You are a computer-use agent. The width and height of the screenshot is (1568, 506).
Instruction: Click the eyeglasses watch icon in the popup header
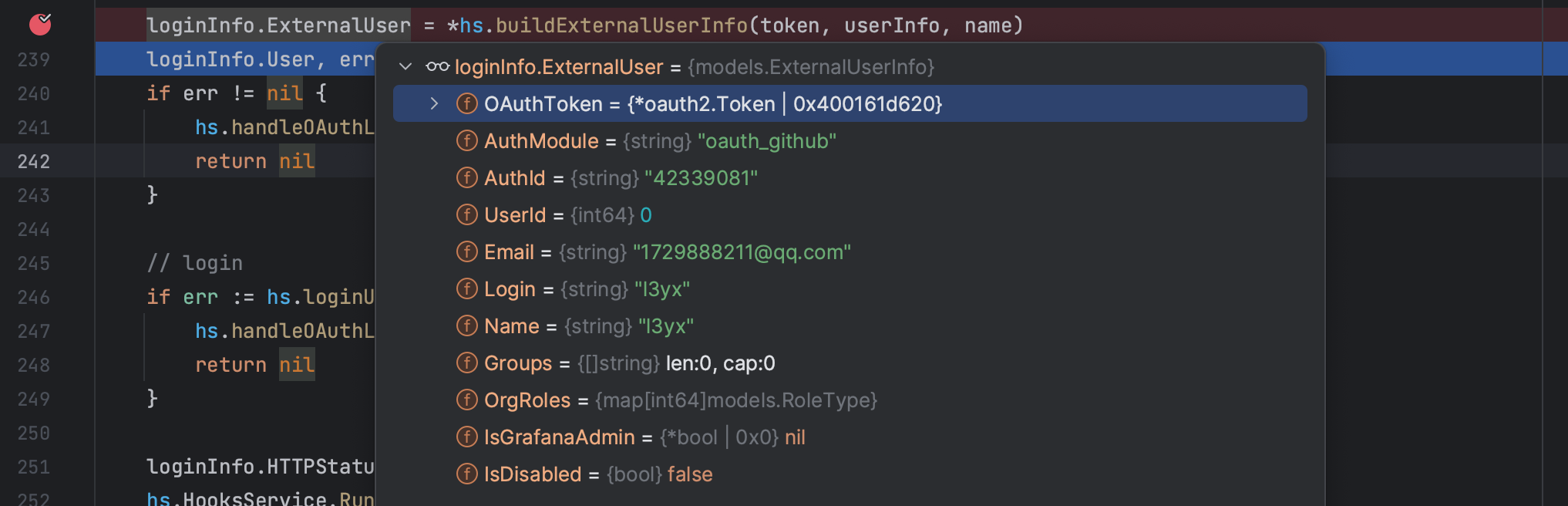(x=437, y=67)
